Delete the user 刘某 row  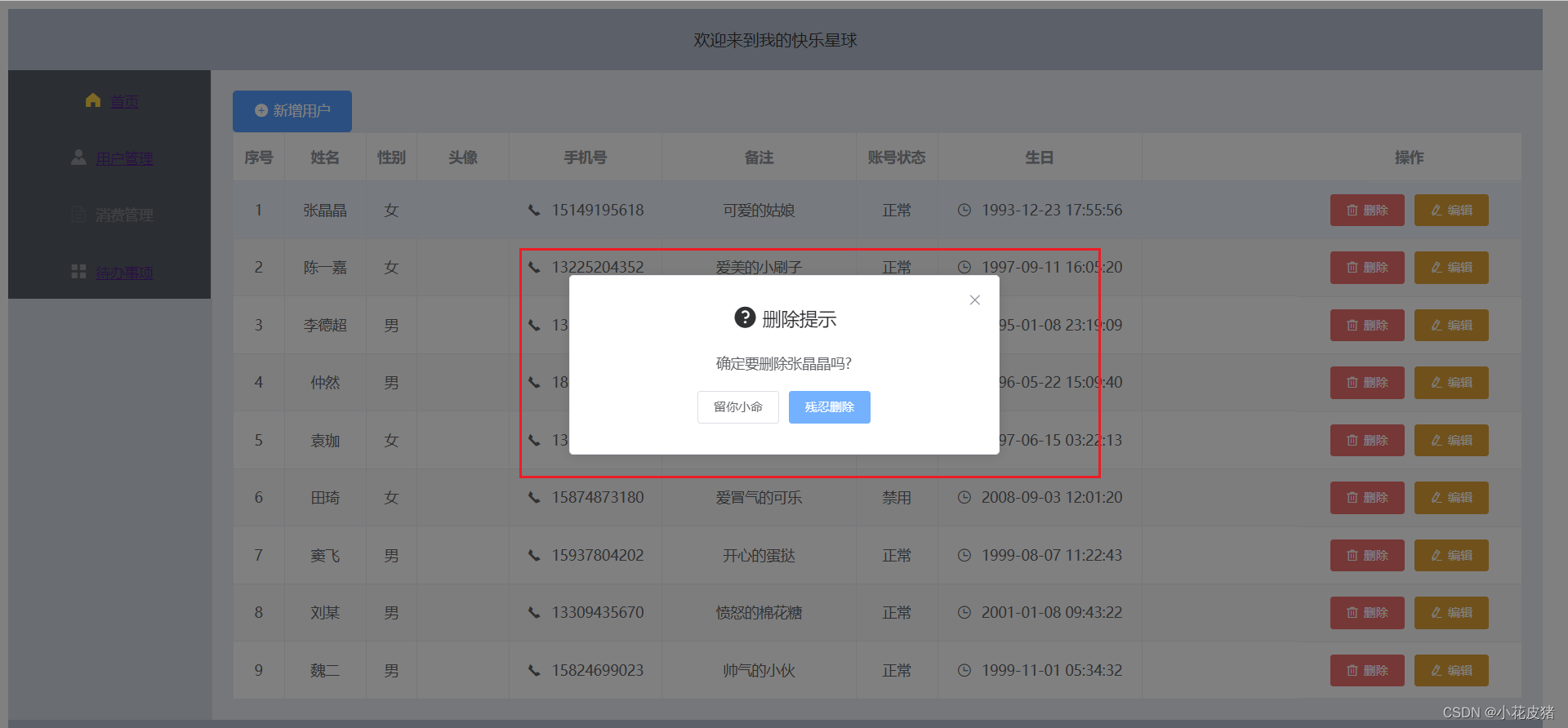[x=1367, y=613]
